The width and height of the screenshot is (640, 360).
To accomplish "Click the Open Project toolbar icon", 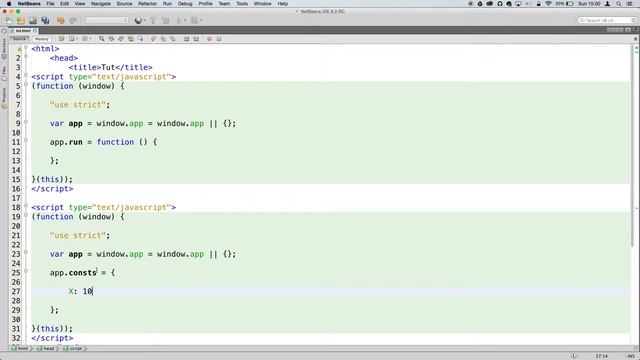I will (x=33, y=20).
